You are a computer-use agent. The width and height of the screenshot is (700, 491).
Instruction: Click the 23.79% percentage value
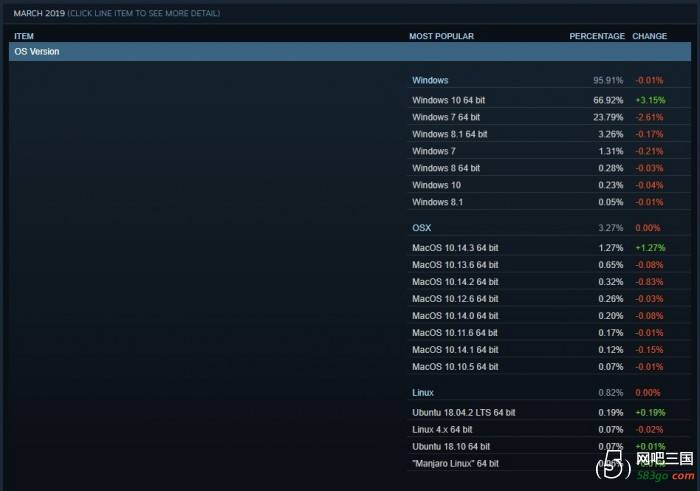pos(608,117)
